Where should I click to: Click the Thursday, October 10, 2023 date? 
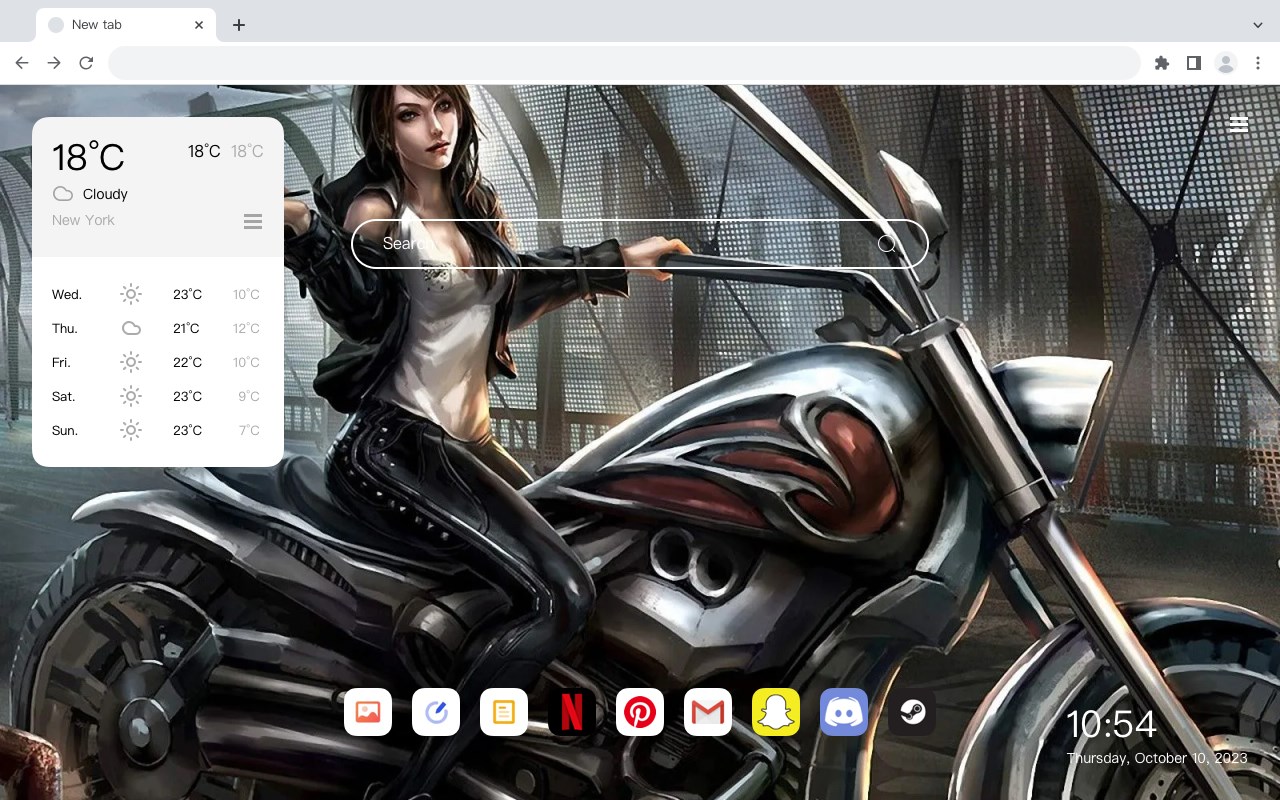pyautogui.click(x=1157, y=758)
